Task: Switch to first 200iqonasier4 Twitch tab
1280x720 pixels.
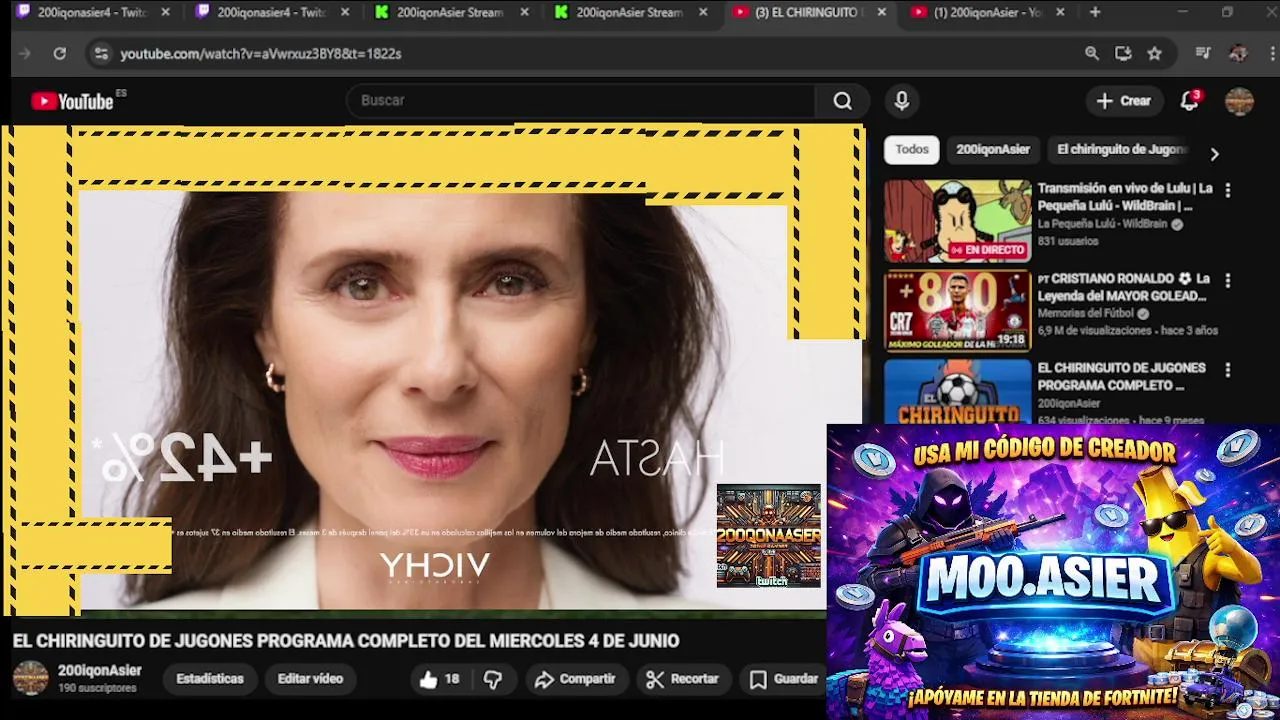Action: [92, 12]
